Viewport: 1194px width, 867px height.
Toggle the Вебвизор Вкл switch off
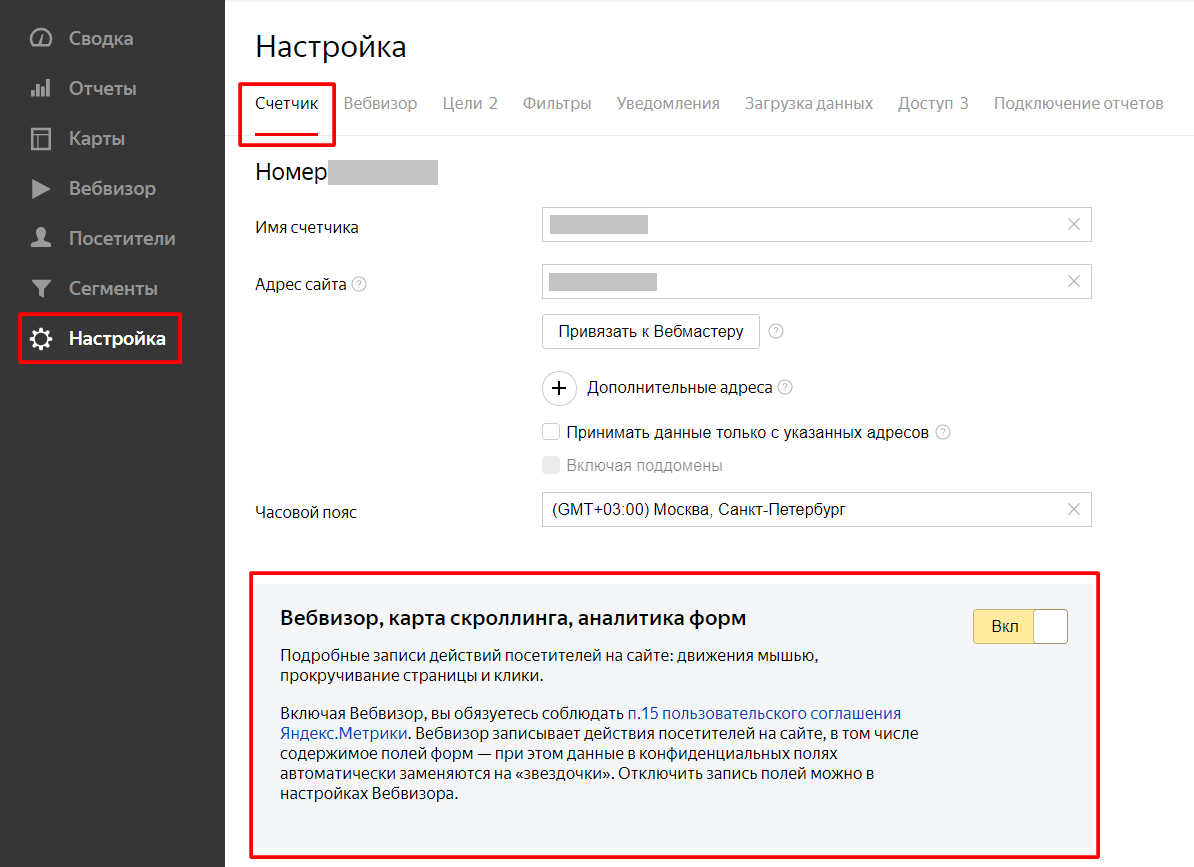tap(1020, 627)
